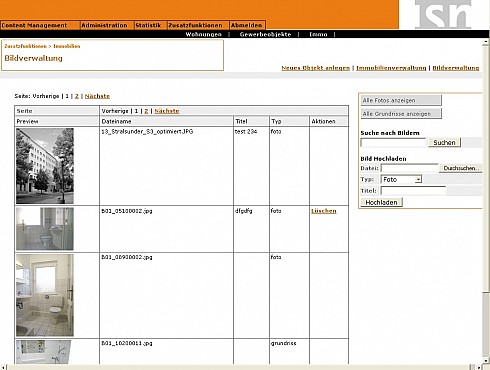Open the B01_10200011.jpg thumbnail

[x=43, y=352]
